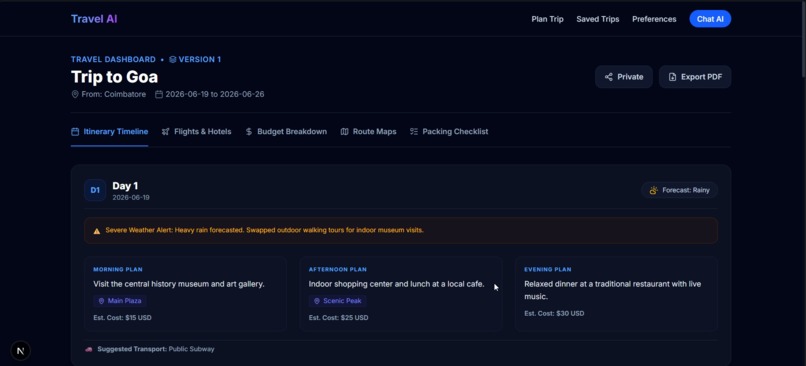Click the pin icon on Scenic Peak tag

[x=317, y=301]
